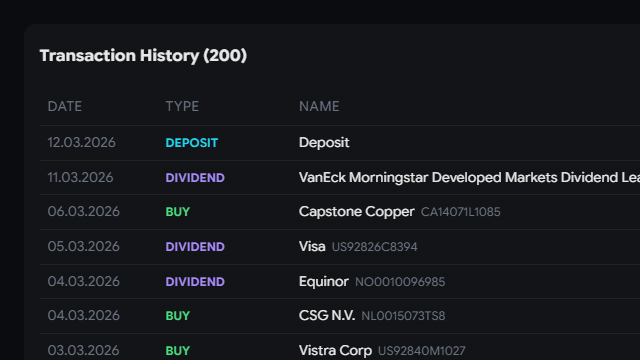Select 04.03.2026 date in CSG N.V. row
640x360 pixels.
pyautogui.click(x=83, y=316)
